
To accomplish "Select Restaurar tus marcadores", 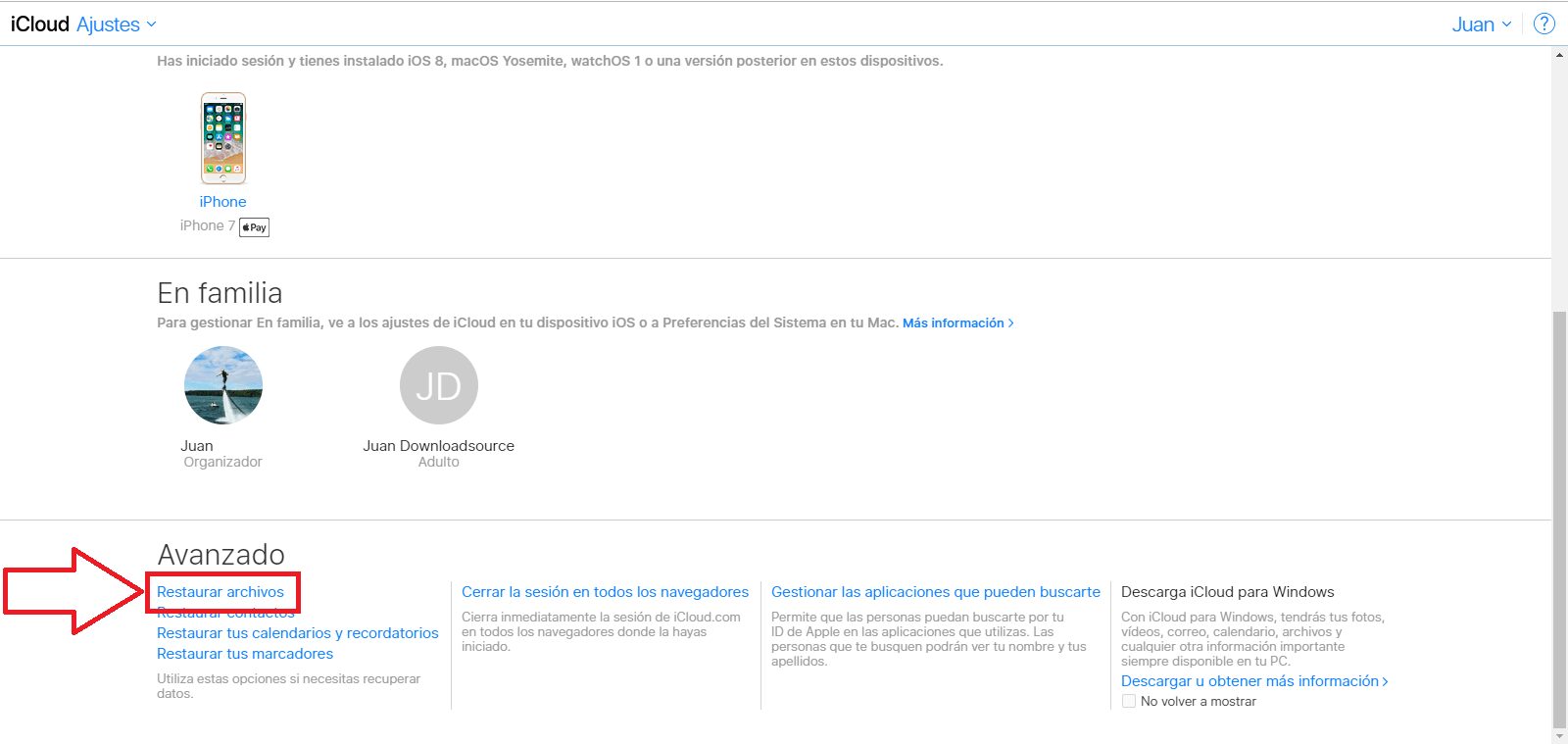I will 245,654.
